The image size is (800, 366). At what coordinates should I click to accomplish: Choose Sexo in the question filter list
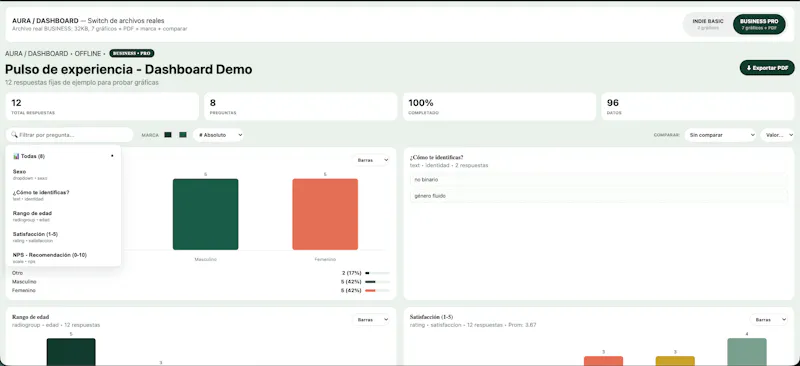[63, 174]
